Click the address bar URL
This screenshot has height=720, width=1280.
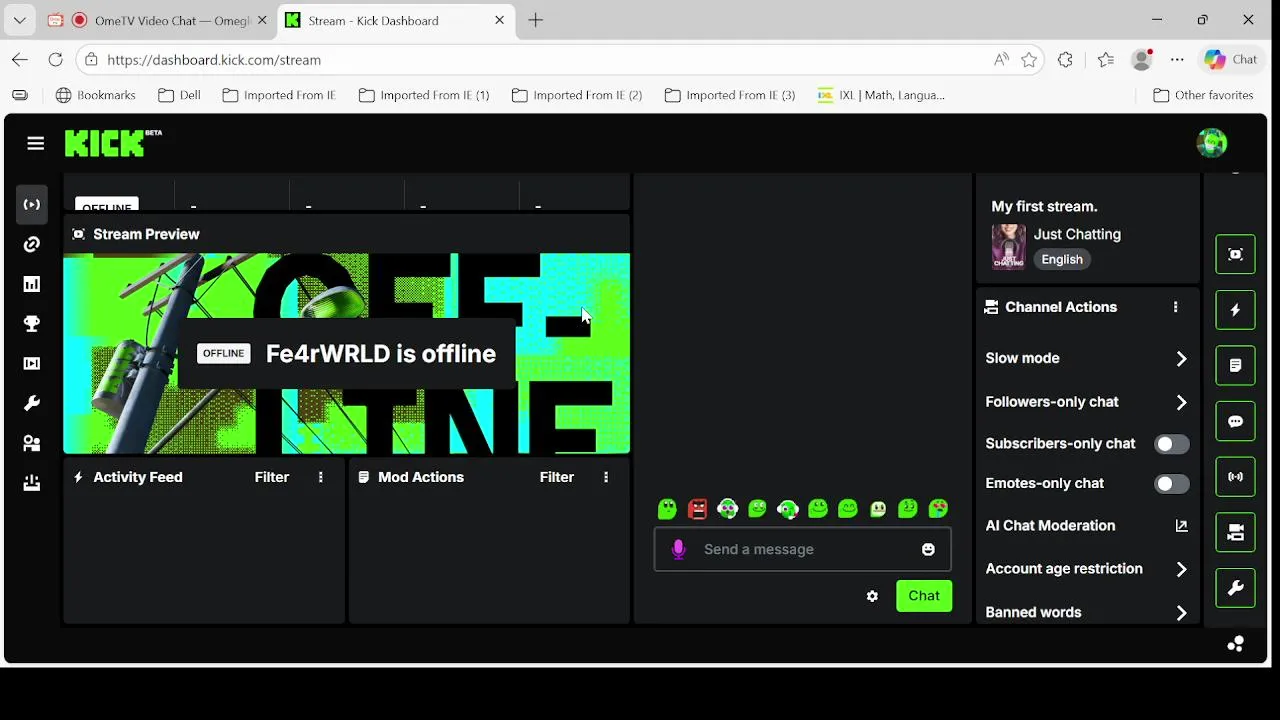coord(214,60)
